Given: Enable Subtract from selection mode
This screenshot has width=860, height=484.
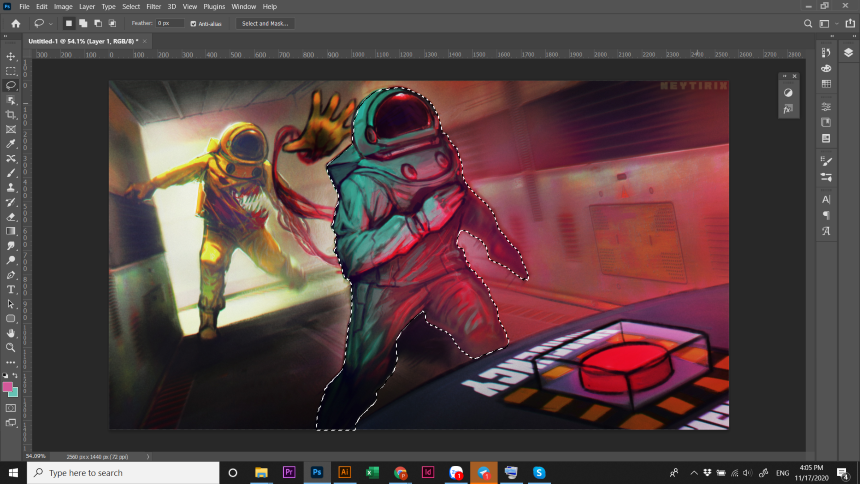Looking at the screenshot, I should (97, 23).
